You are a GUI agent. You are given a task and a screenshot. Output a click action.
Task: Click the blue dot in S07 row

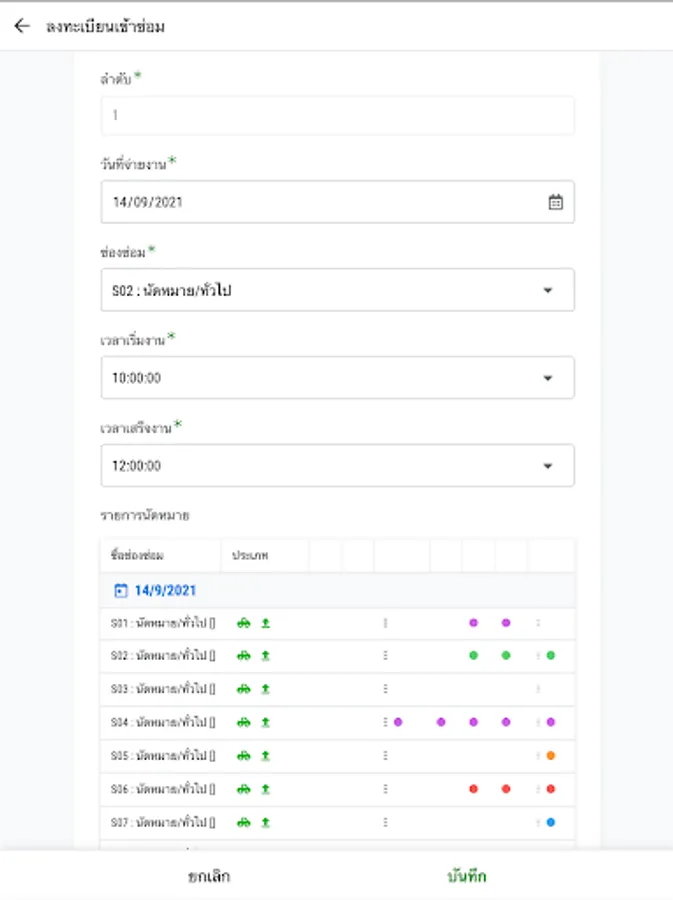coord(551,823)
